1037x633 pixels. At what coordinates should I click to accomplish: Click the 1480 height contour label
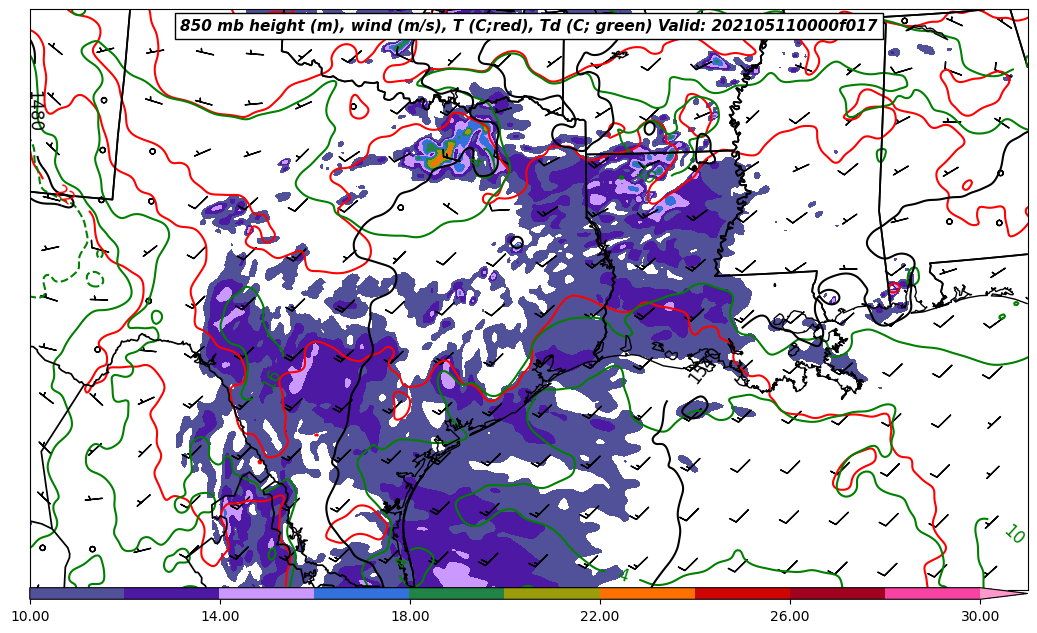(38, 111)
